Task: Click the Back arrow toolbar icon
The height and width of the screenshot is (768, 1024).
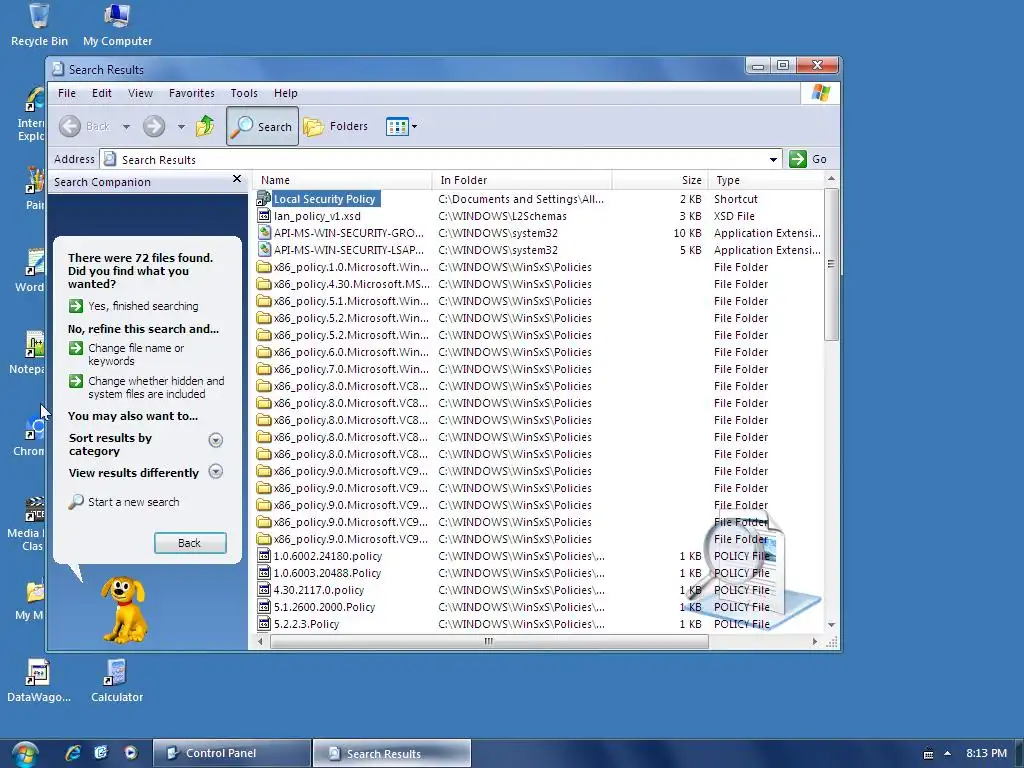Action: tap(70, 126)
